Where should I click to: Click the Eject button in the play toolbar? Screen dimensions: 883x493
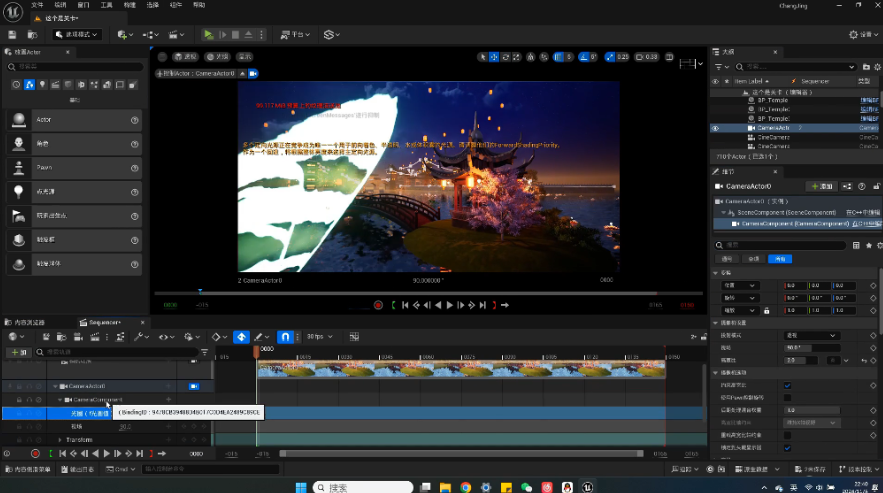tap(248, 35)
